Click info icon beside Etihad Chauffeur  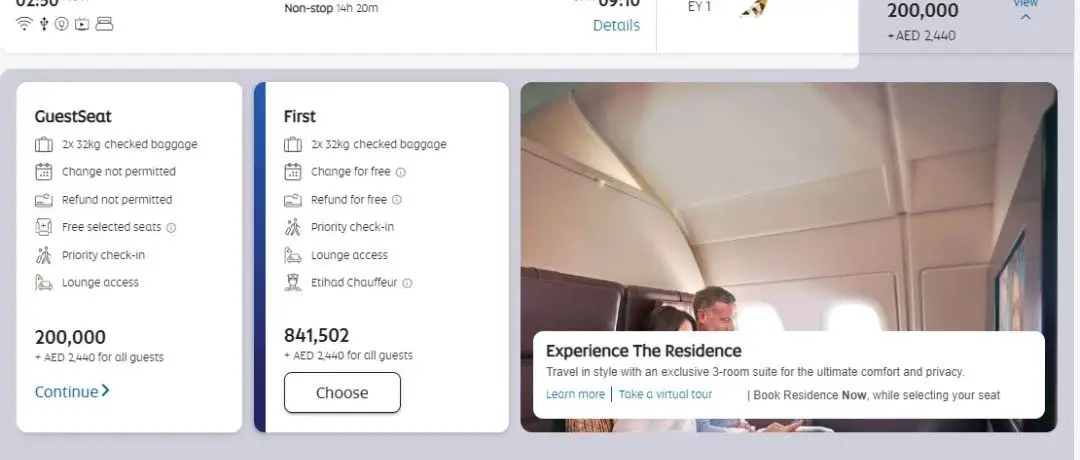tap(407, 283)
